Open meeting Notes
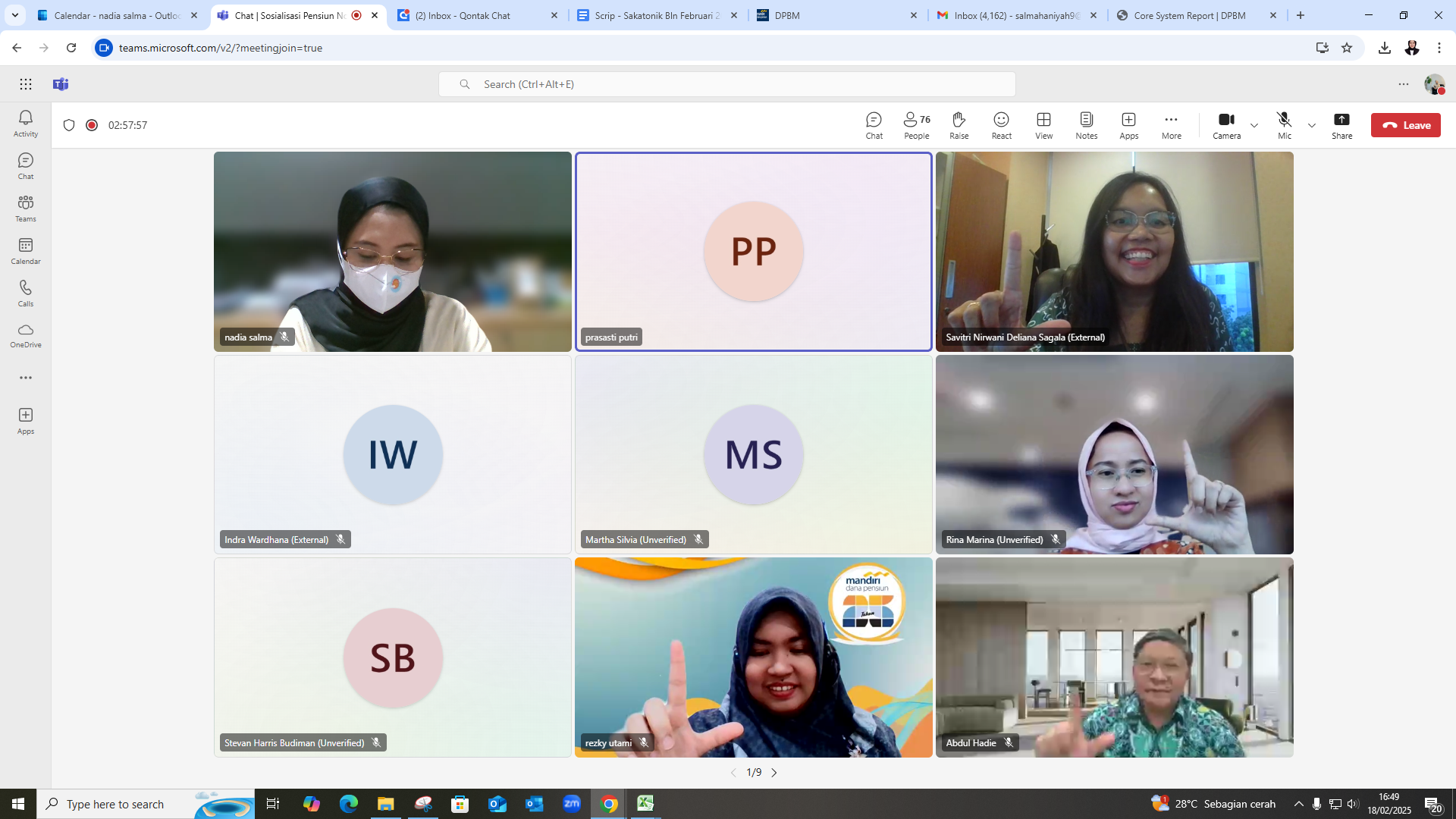The width and height of the screenshot is (1456, 819). [1086, 125]
